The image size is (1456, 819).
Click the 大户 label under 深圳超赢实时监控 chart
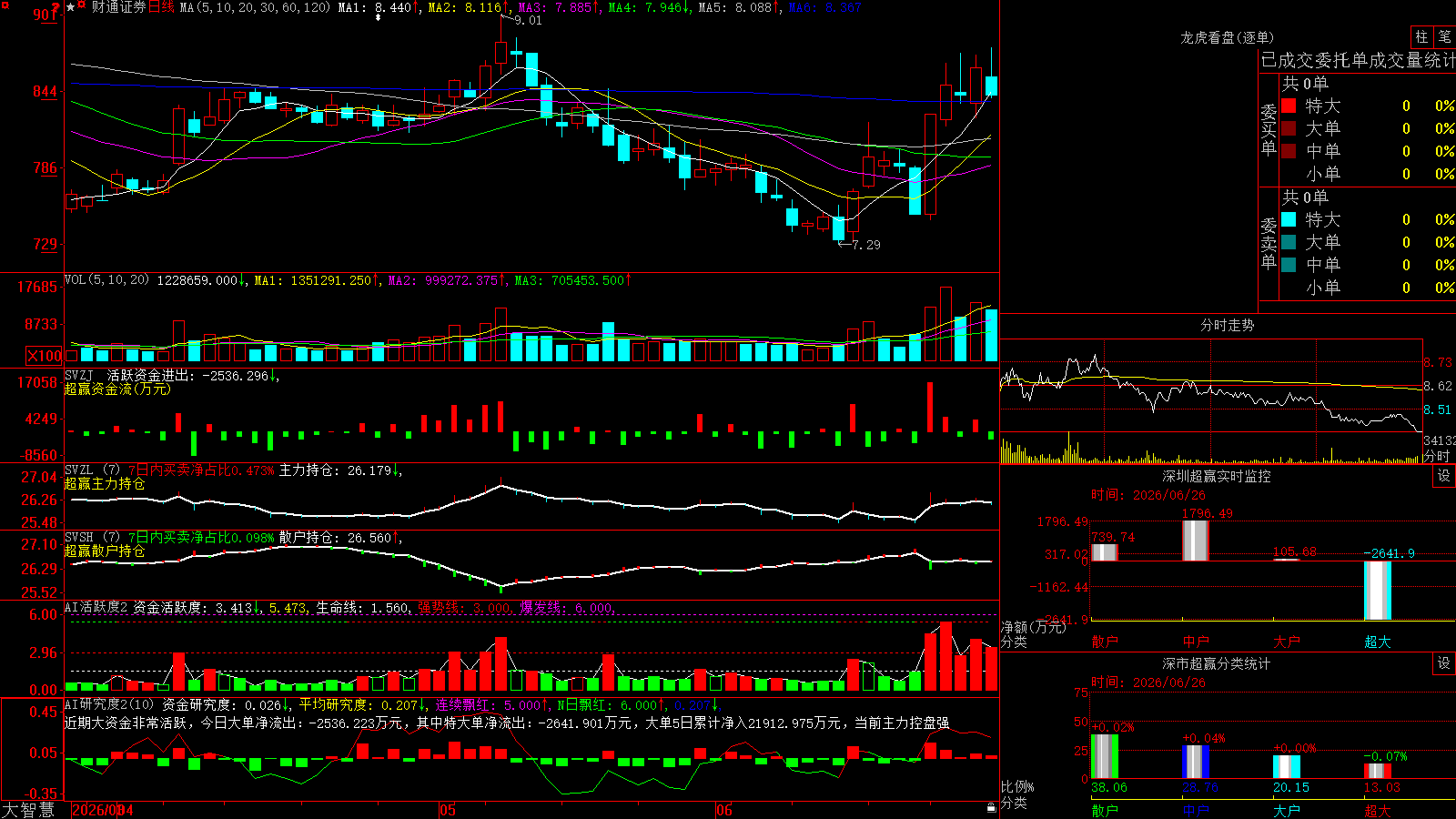[1287, 642]
